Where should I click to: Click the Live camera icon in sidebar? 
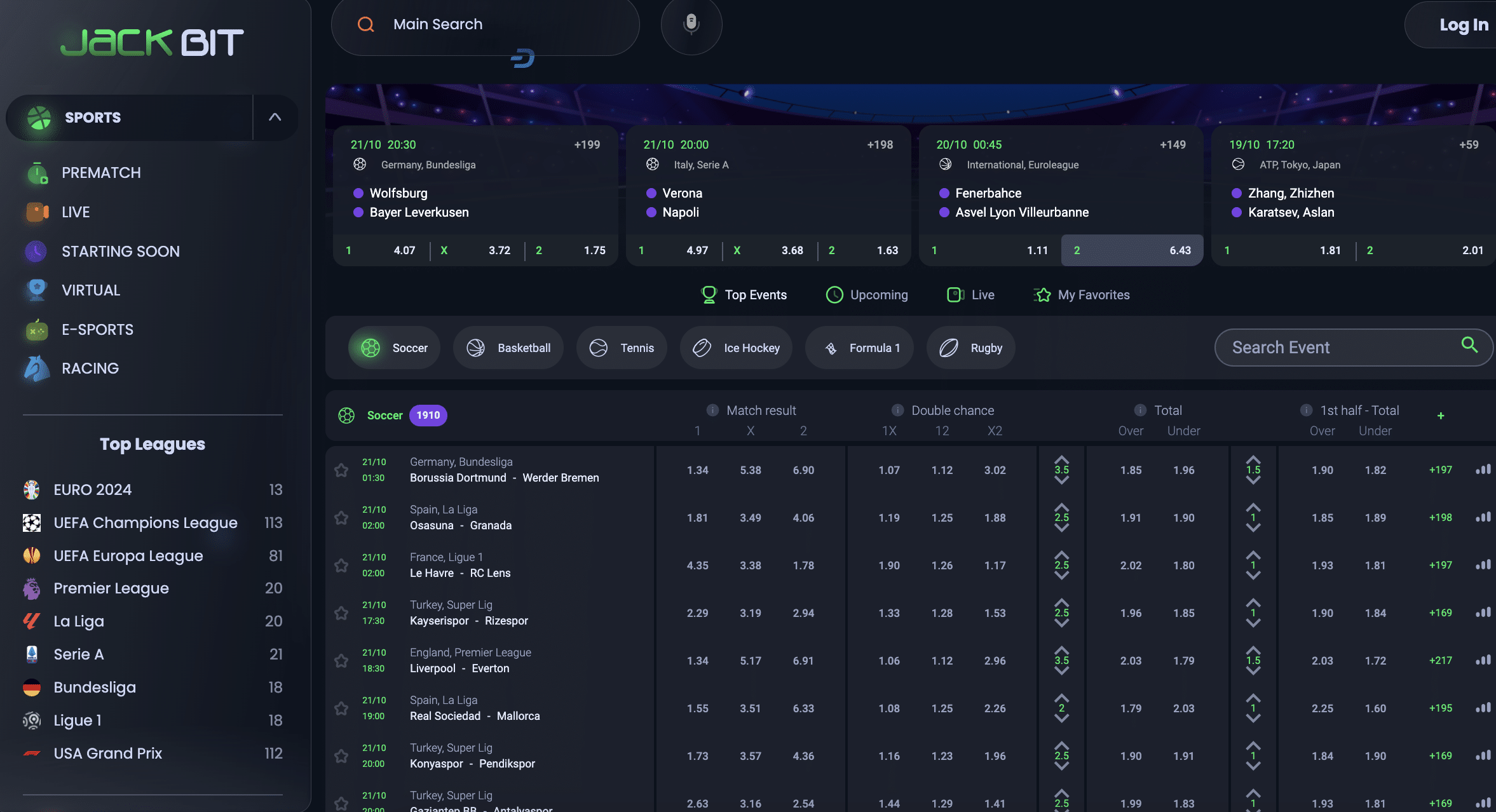pos(37,212)
